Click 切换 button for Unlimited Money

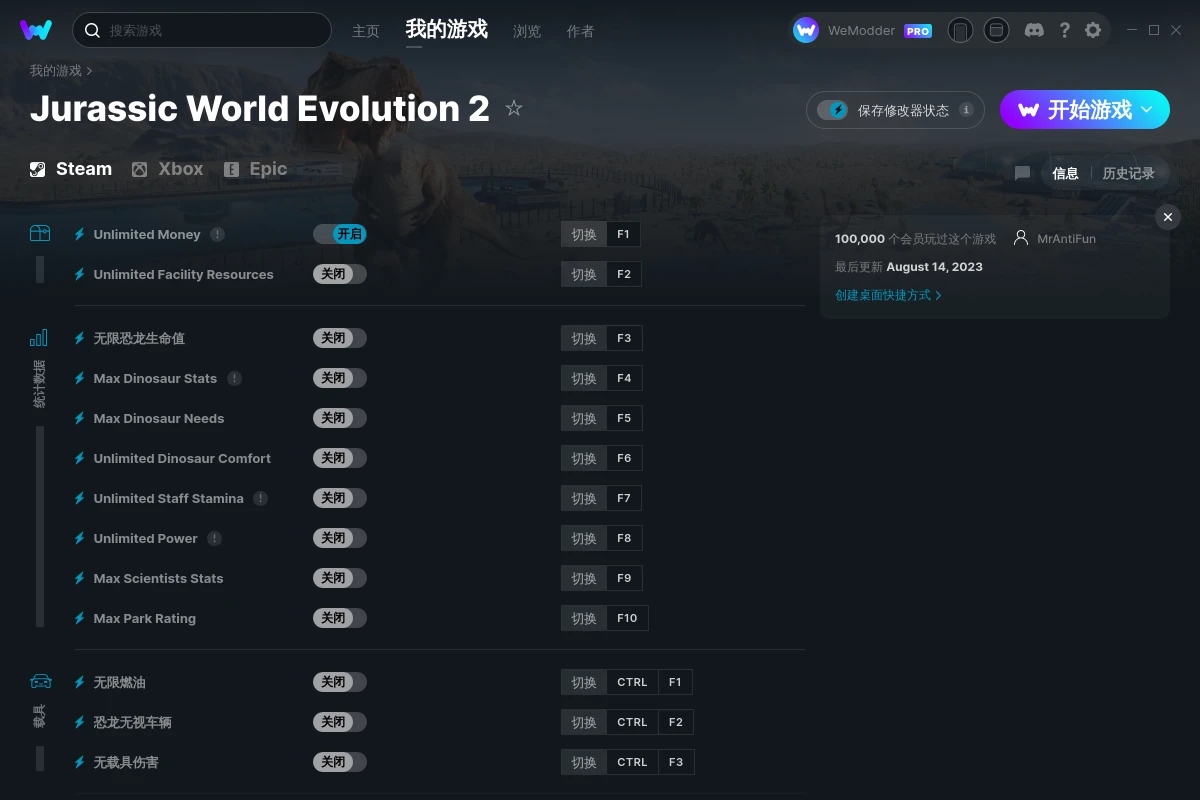pyautogui.click(x=584, y=234)
